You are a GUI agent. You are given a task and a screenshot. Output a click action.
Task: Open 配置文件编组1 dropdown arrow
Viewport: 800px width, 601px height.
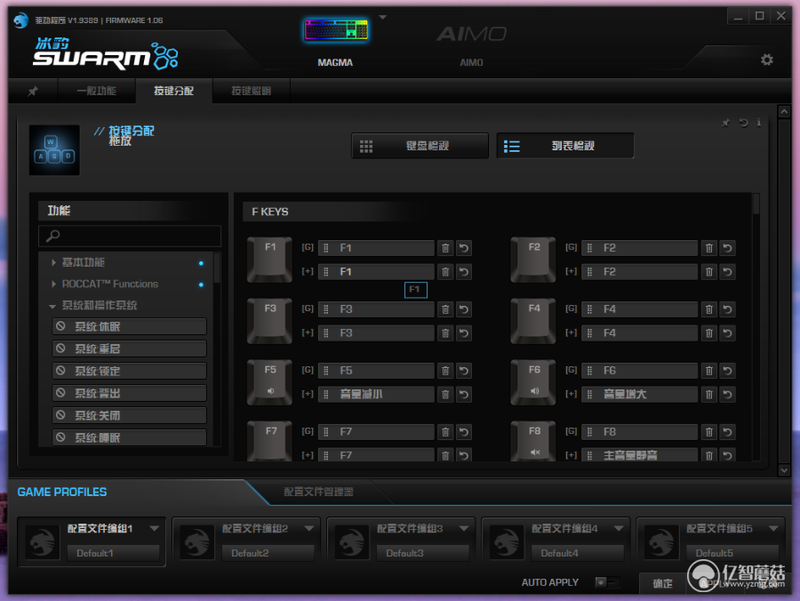(154, 528)
